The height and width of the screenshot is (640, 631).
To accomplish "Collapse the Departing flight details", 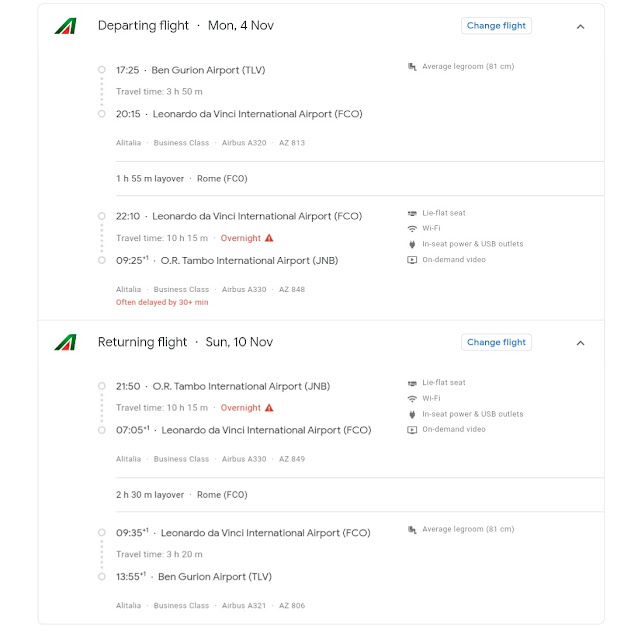I will pyautogui.click(x=580, y=27).
